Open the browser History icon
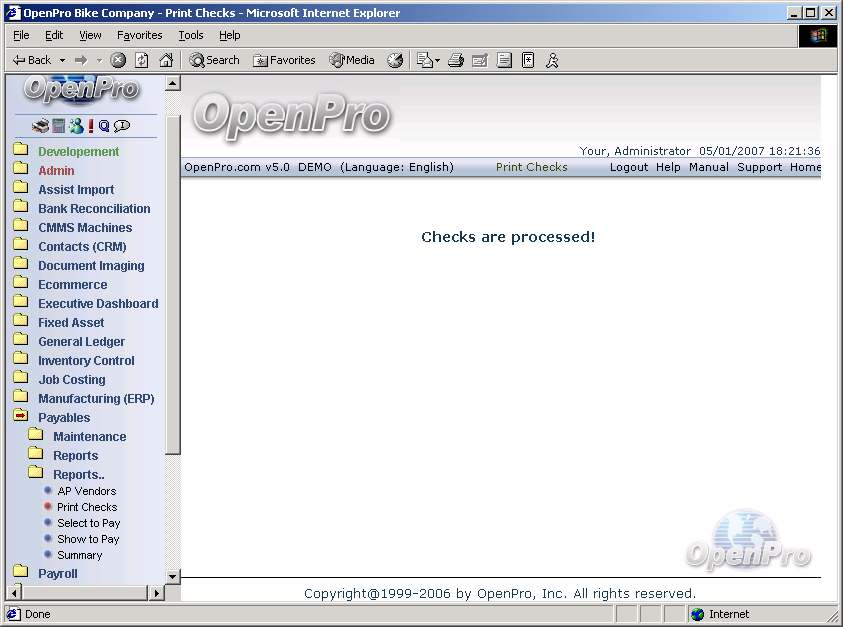Image resolution: width=843 pixels, height=627 pixels. coord(395,60)
